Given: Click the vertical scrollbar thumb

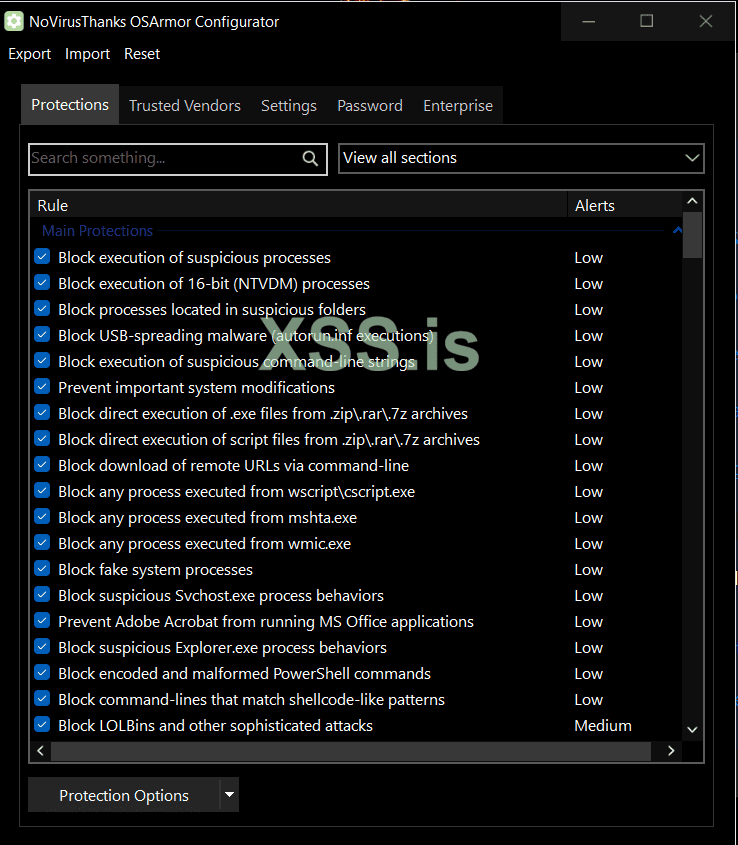Looking at the screenshot, I should coord(692,235).
